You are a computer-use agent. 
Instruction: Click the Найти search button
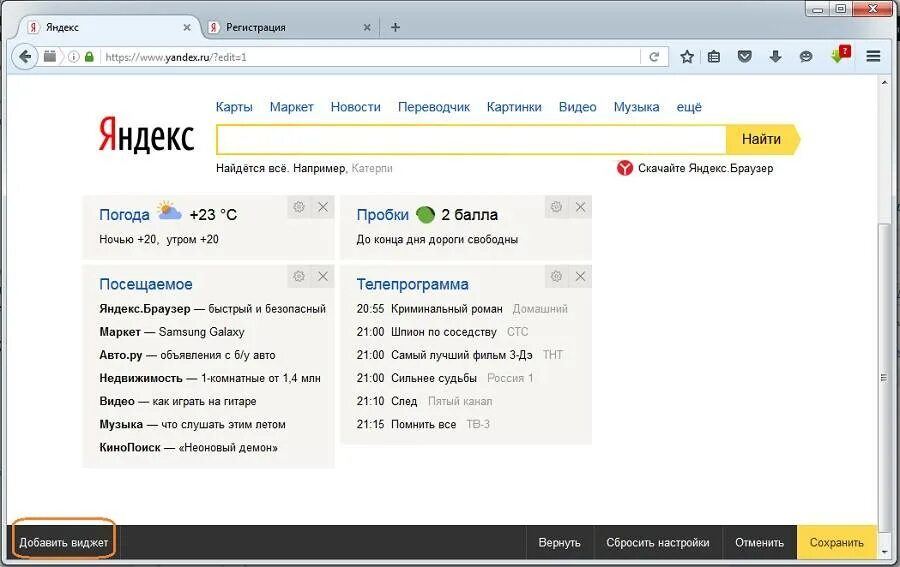[762, 139]
